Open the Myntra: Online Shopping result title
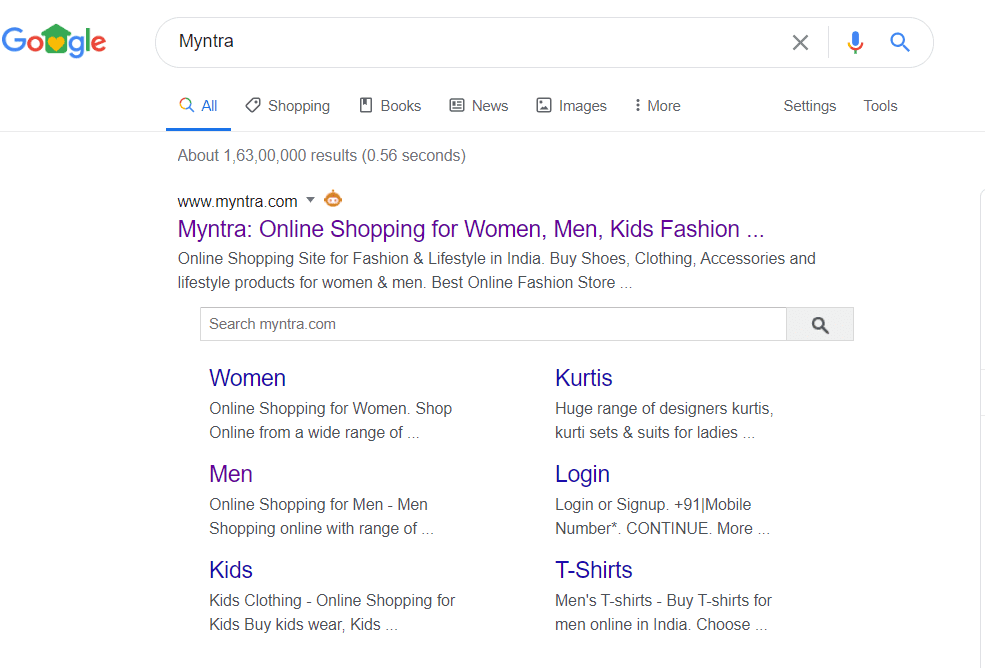985x668 pixels. 471,229
